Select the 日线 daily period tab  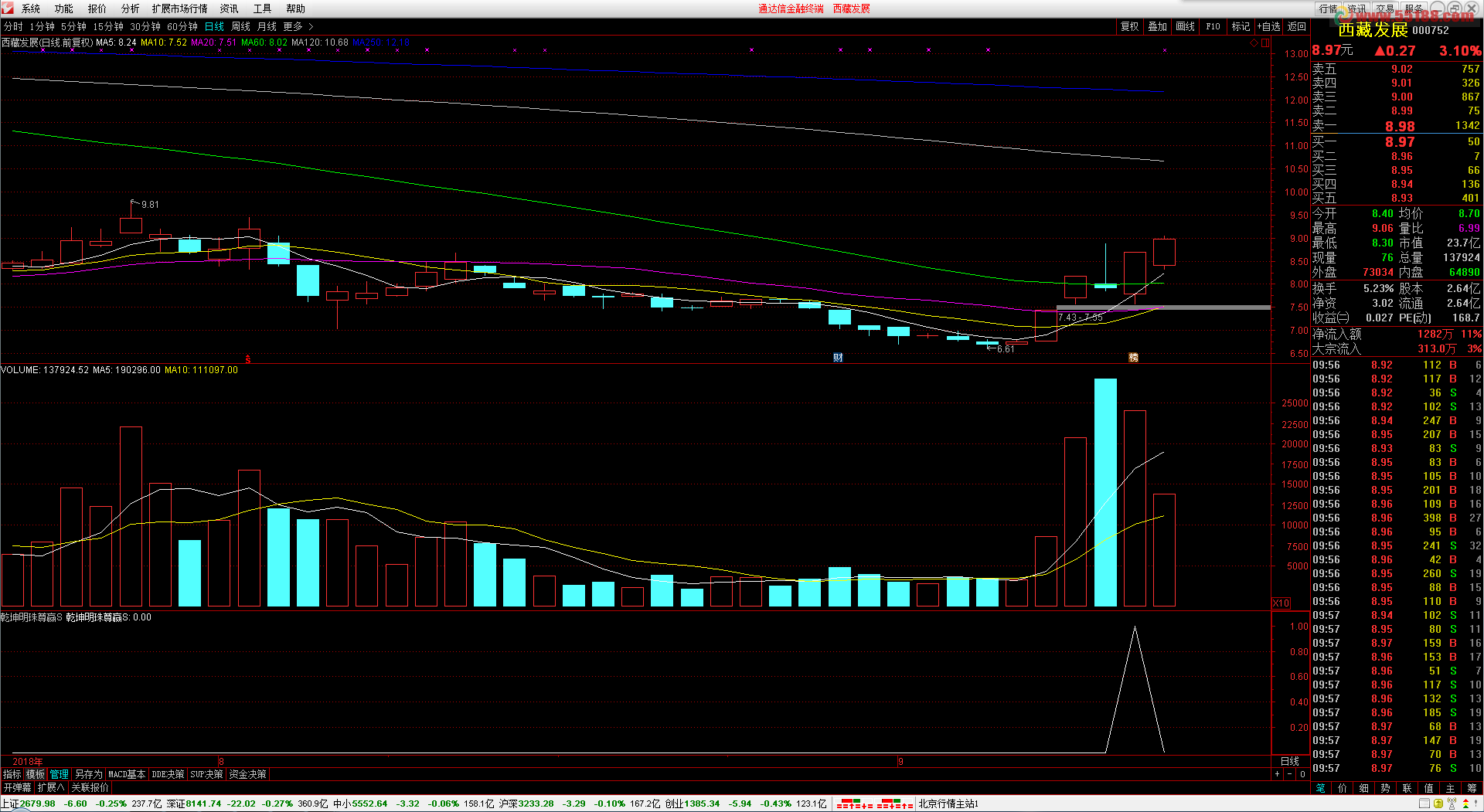pos(214,26)
